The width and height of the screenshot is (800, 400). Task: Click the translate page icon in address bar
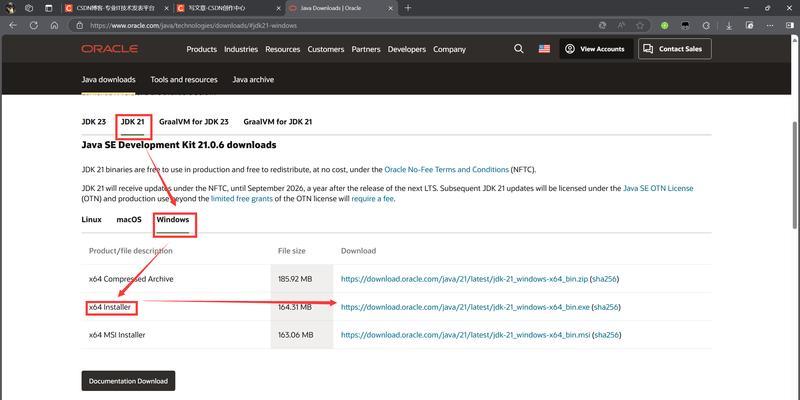click(602, 26)
